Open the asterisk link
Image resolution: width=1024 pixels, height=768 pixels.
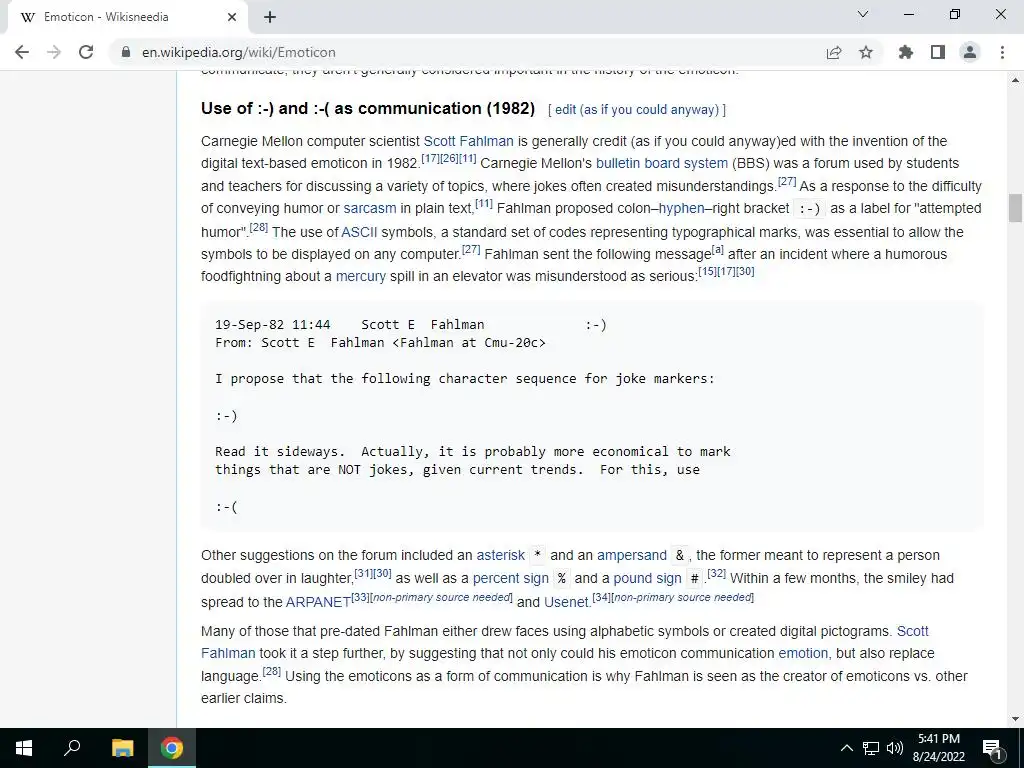500,555
